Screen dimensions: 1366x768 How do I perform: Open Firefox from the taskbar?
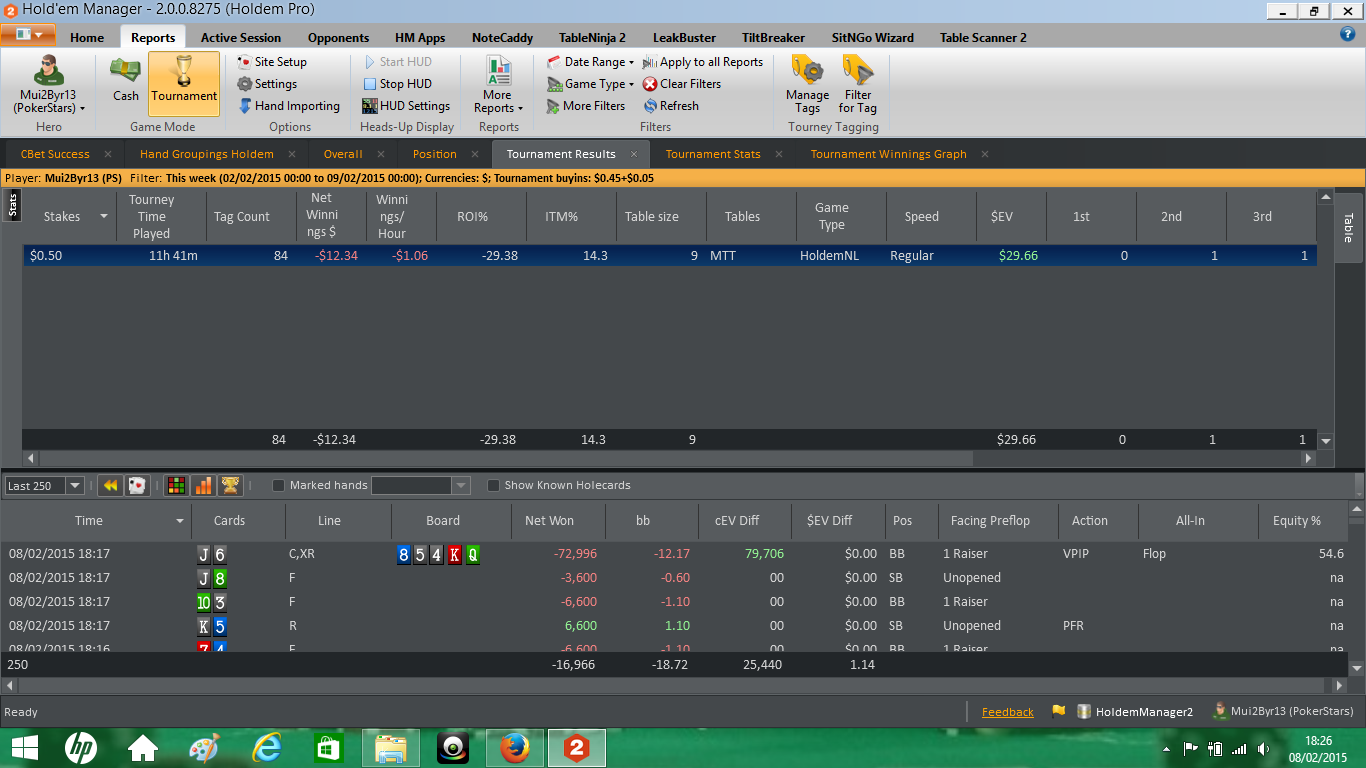tap(515, 747)
